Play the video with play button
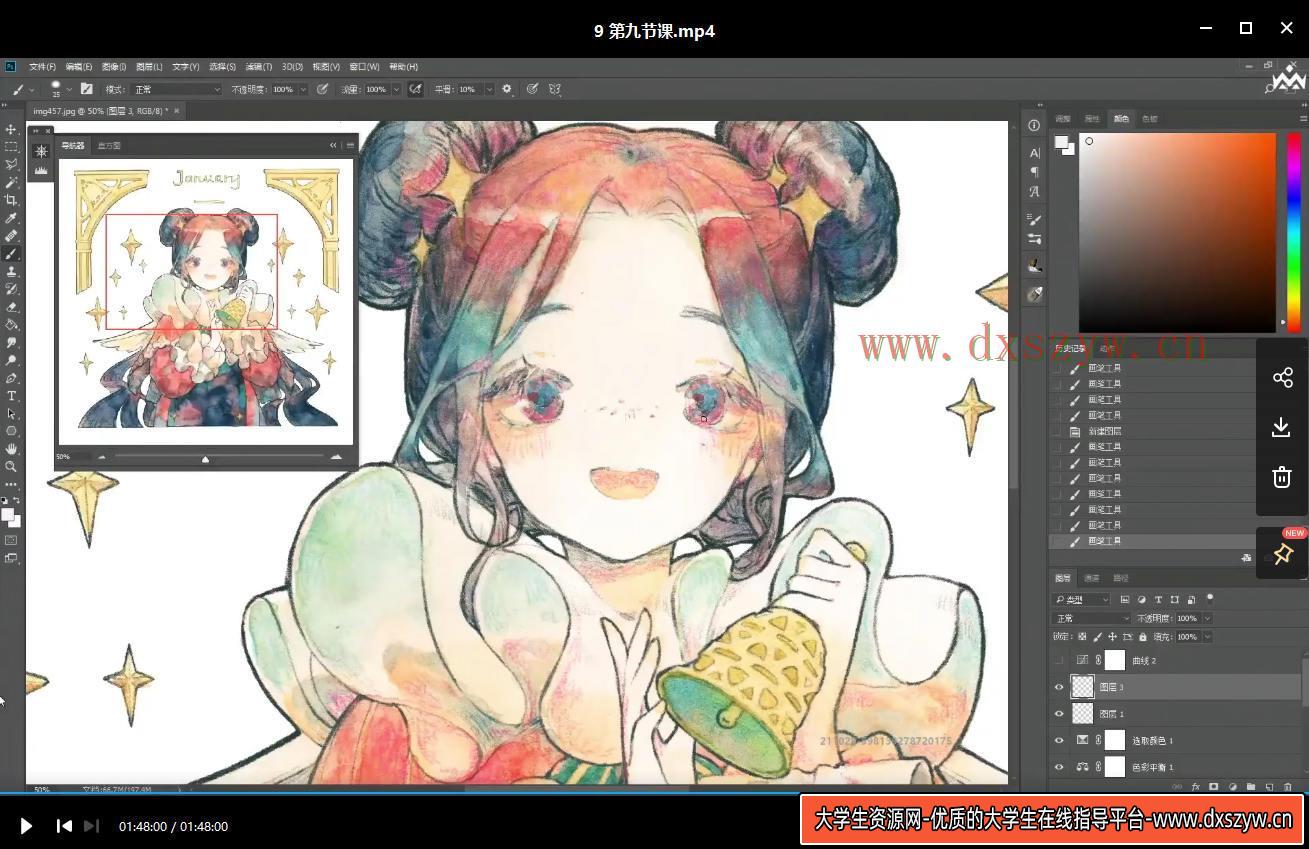The image size is (1309, 849). (27, 826)
